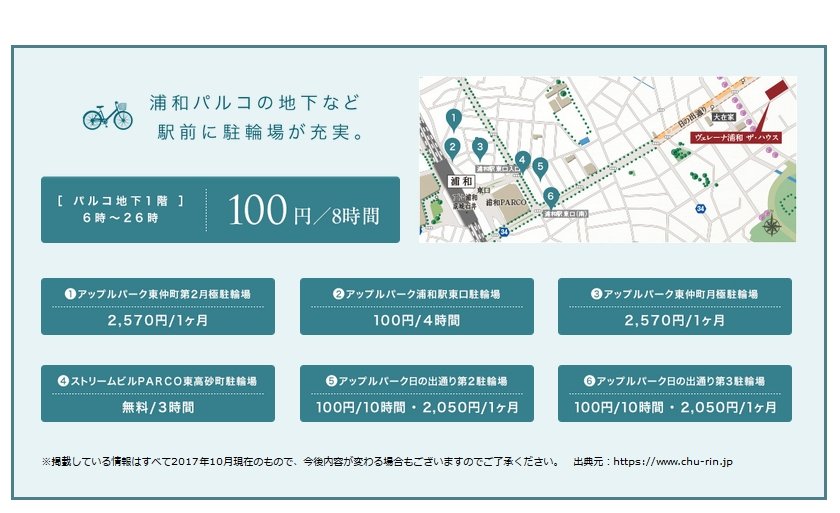Click the disclaimer note about 2017年10月現在
The height and width of the screenshot is (513, 840).
(301, 461)
